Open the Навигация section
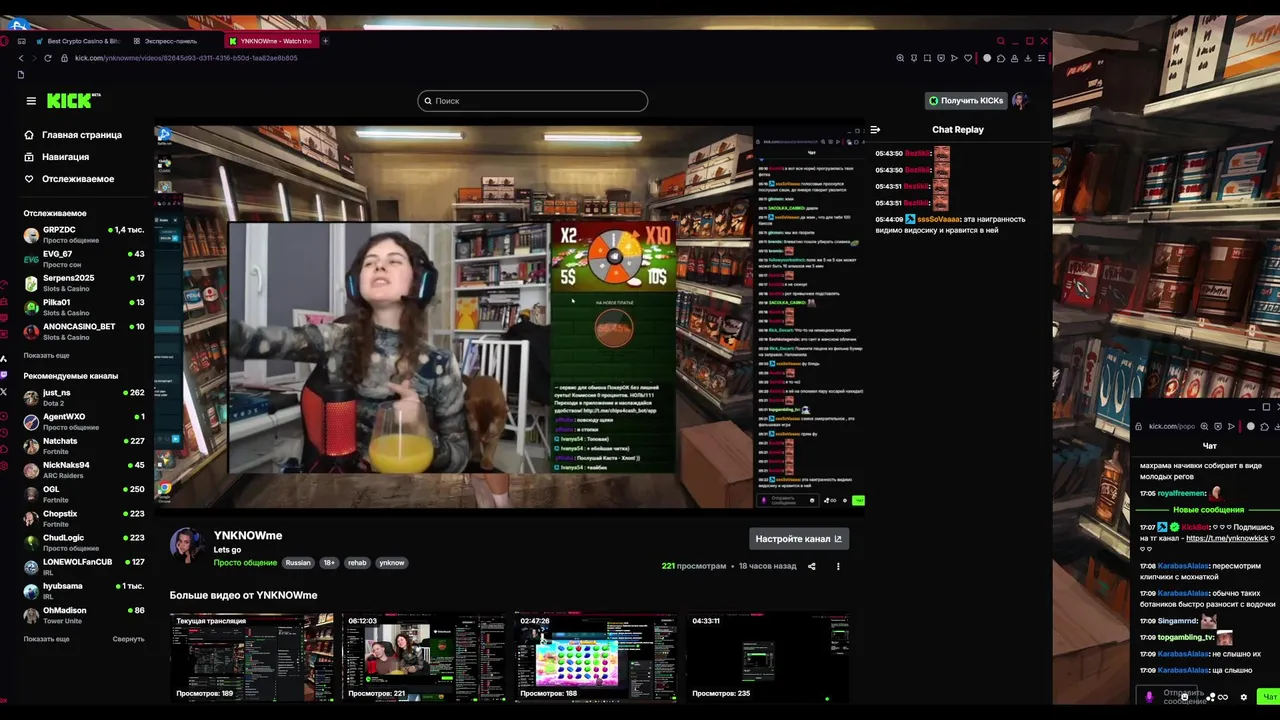The width and height of the screenshot is (1280, 720). pos(57,157)
